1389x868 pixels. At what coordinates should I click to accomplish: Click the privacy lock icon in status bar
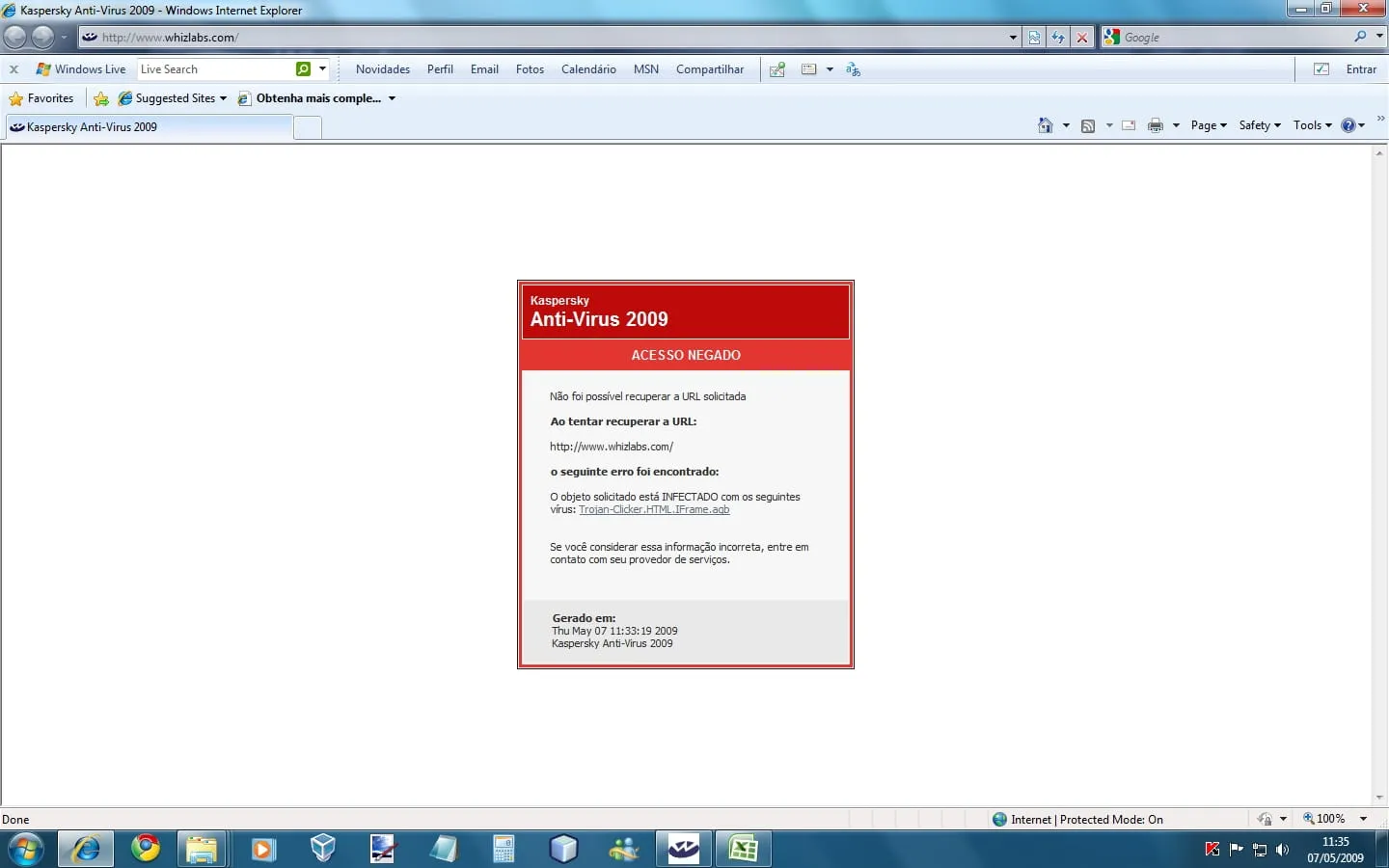point(1265,820)
